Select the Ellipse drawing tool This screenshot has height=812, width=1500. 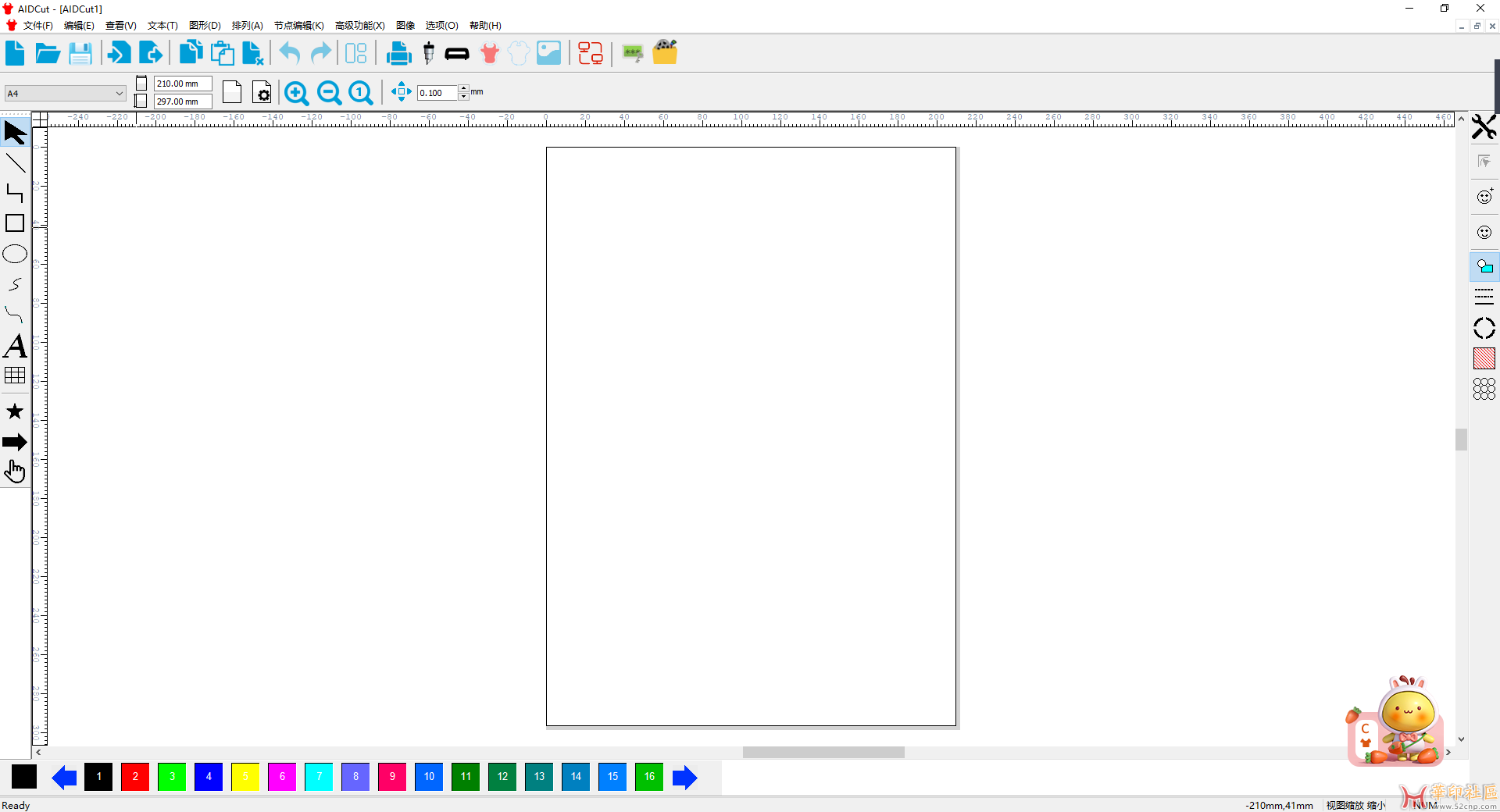pos(15,254)
